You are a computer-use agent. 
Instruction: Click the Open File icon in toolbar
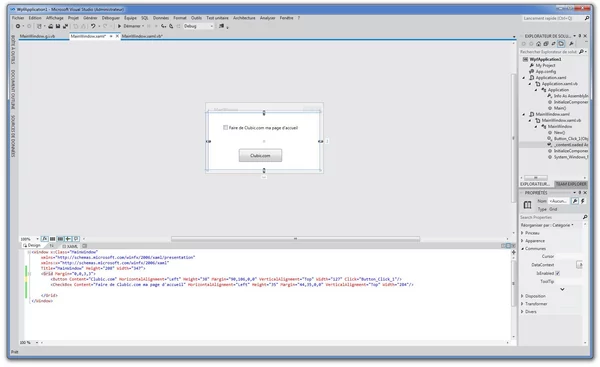click(51, 26)
